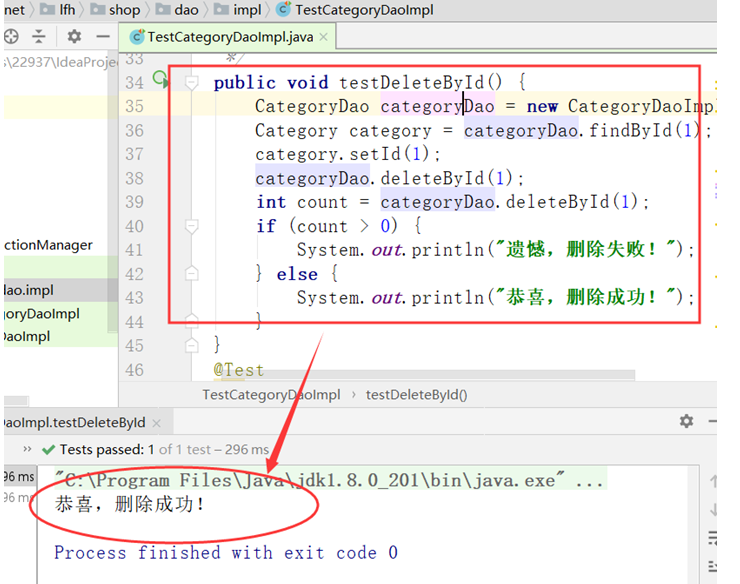Toggle fold end marker at line 45

click(191, 346)
